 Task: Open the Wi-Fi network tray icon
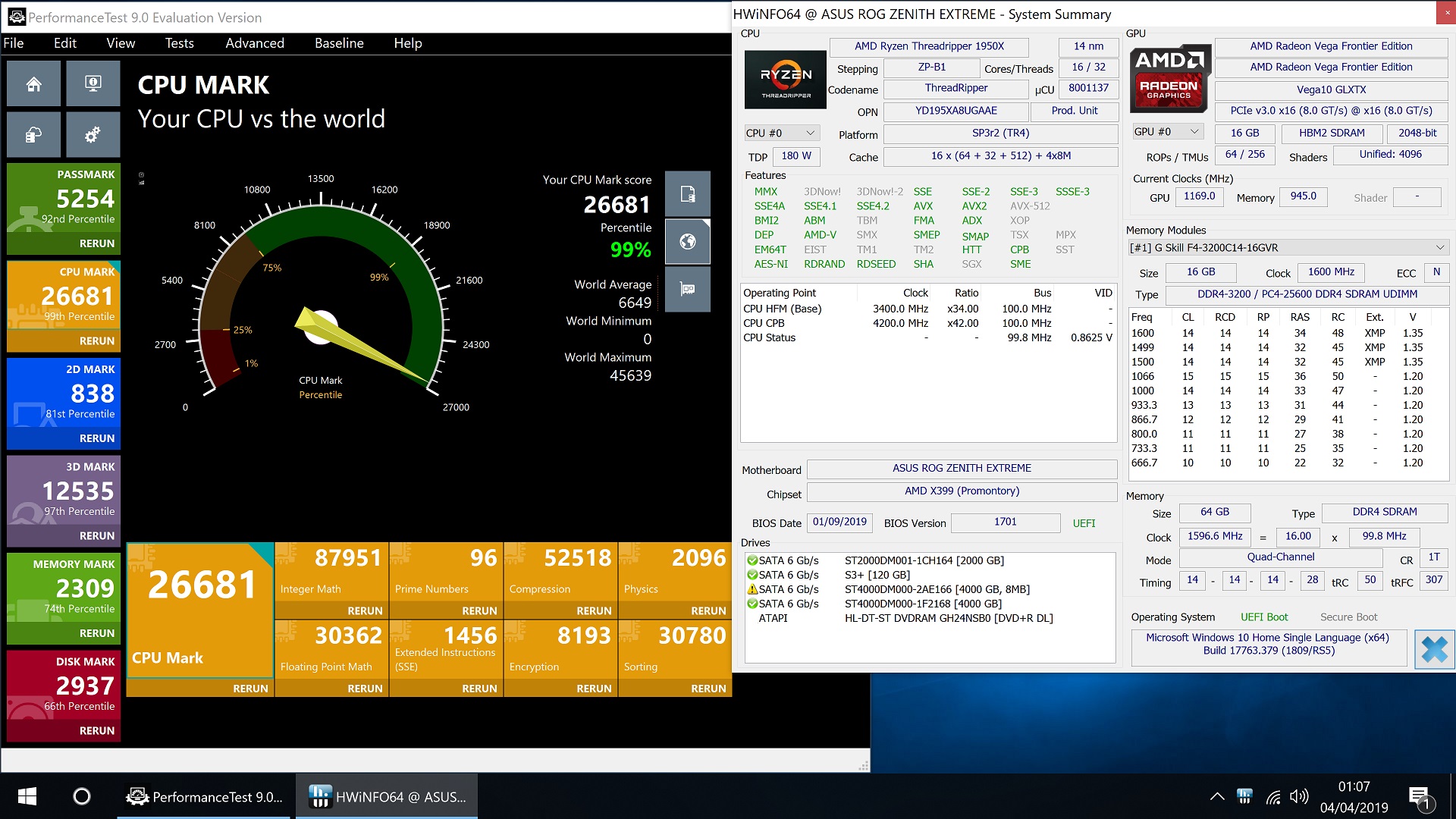pyautogui.click(x=1273, y=796)
